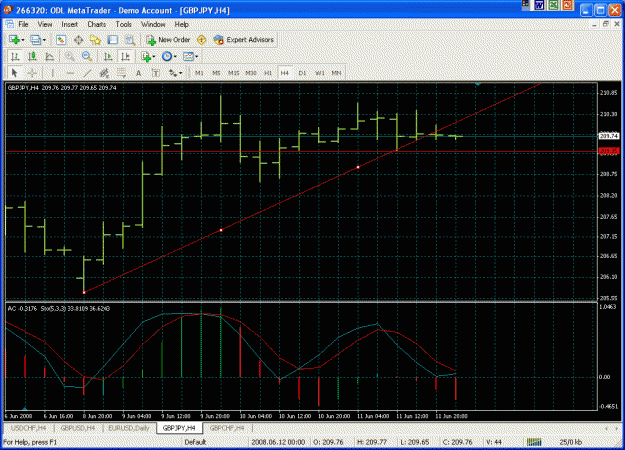
Task: Zoom out of the chart
Action: [87, 57]
